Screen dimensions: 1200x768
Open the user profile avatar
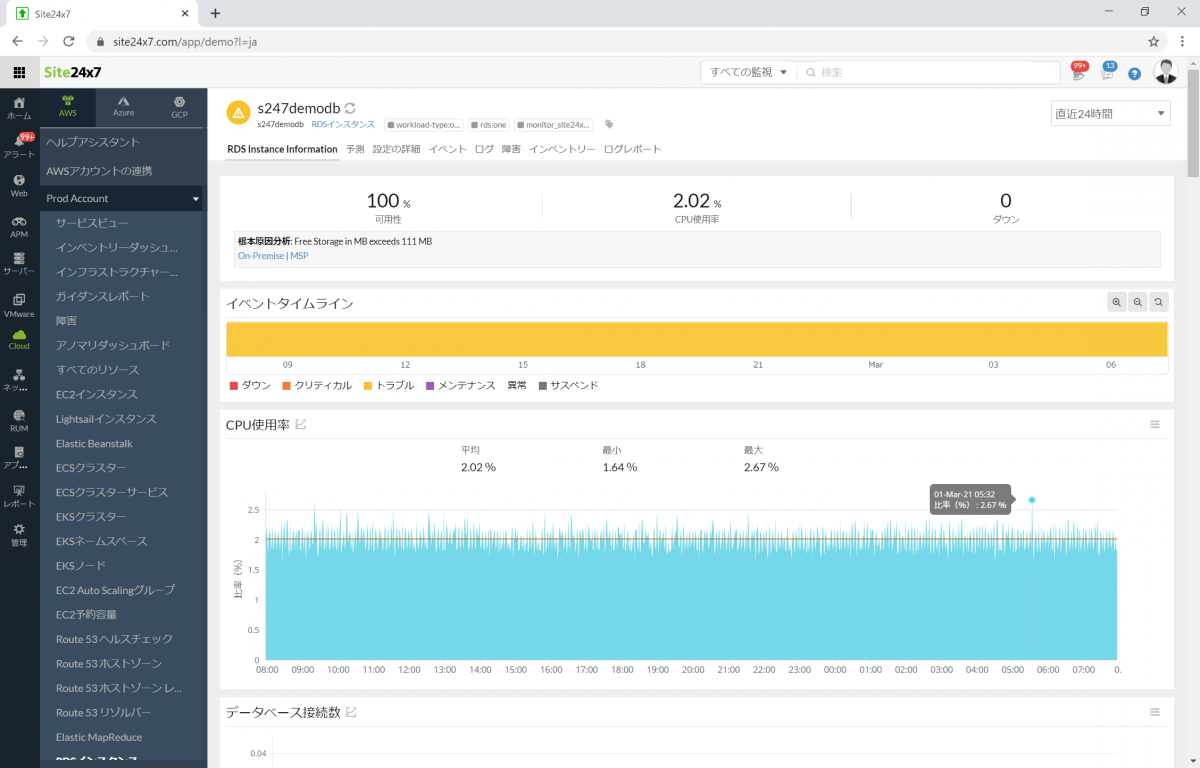coord(1166,72)
